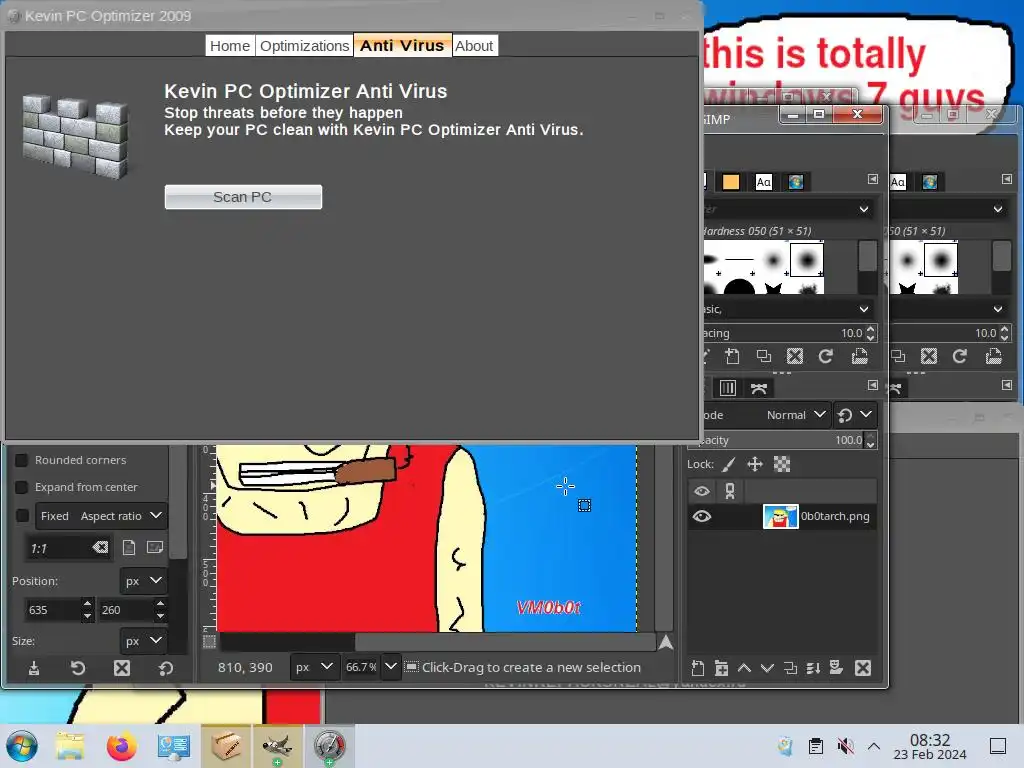Screen dimensions: 1024x768
Task: Click eye column header in Layers
Action: point(702,491)
